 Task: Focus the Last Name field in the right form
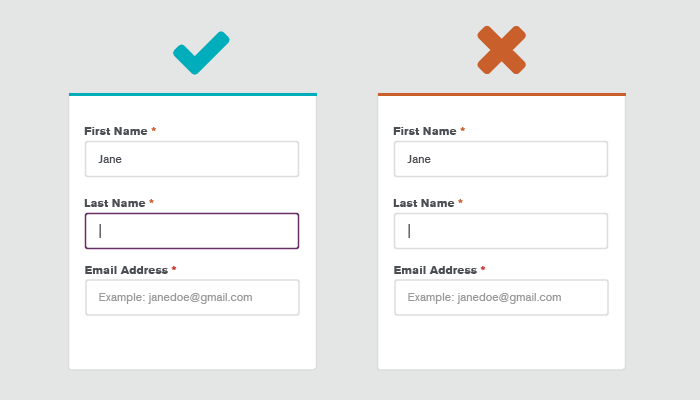tap(501, 231)
